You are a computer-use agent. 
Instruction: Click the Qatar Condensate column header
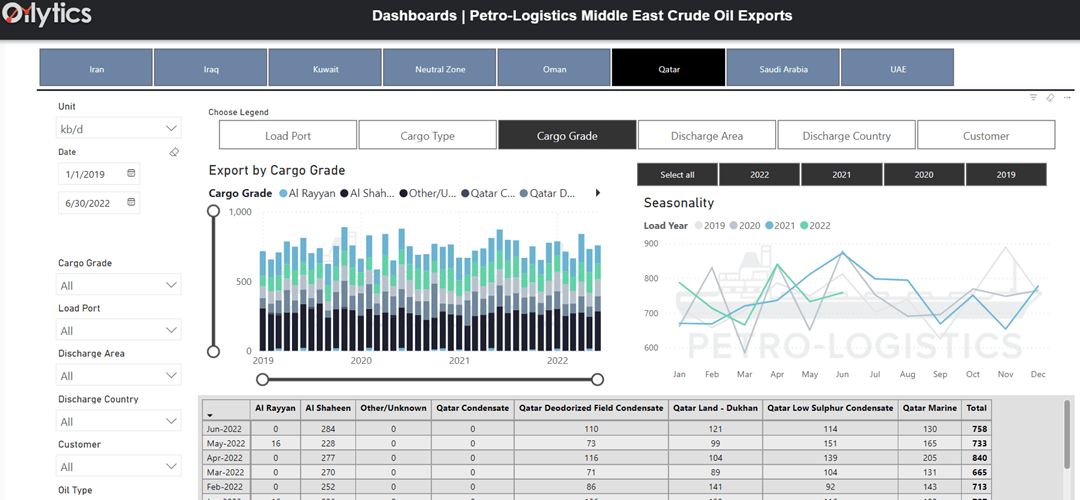click(x=472, y=408)
